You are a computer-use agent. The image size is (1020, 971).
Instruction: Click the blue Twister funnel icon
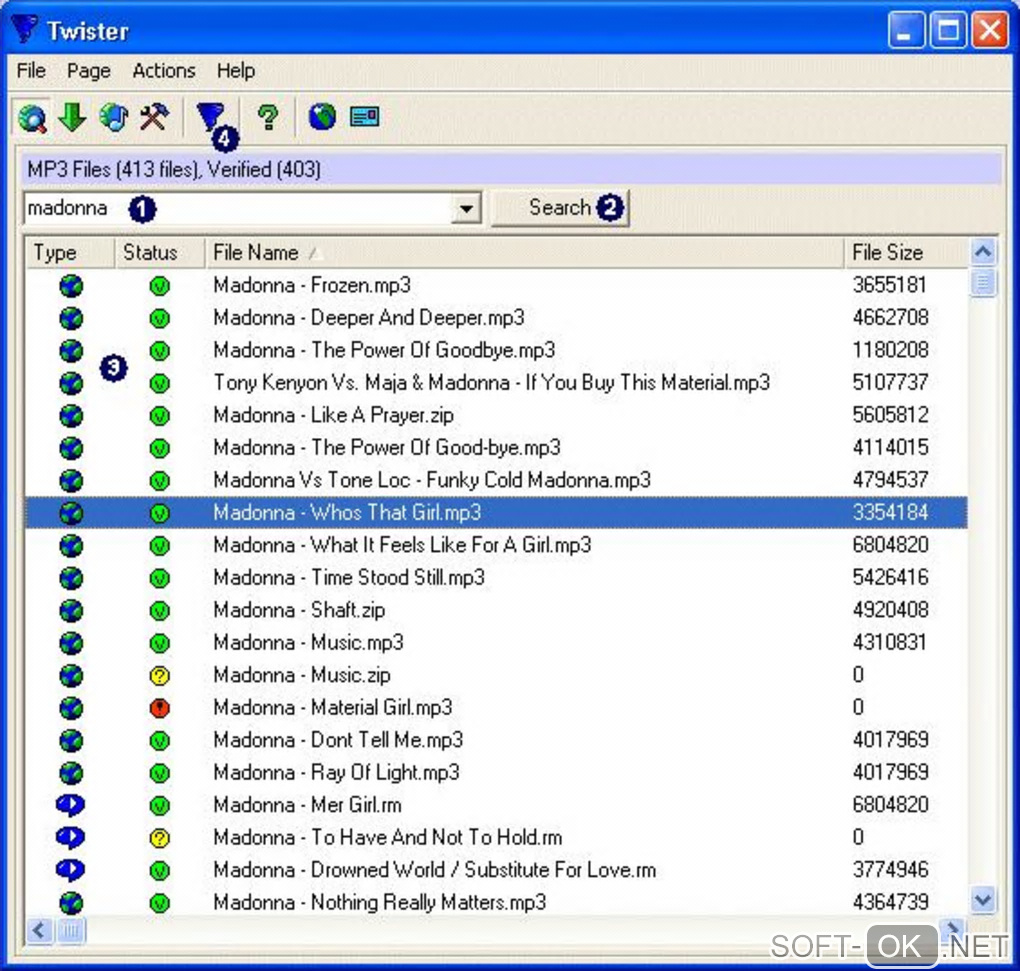click(210, 118)
